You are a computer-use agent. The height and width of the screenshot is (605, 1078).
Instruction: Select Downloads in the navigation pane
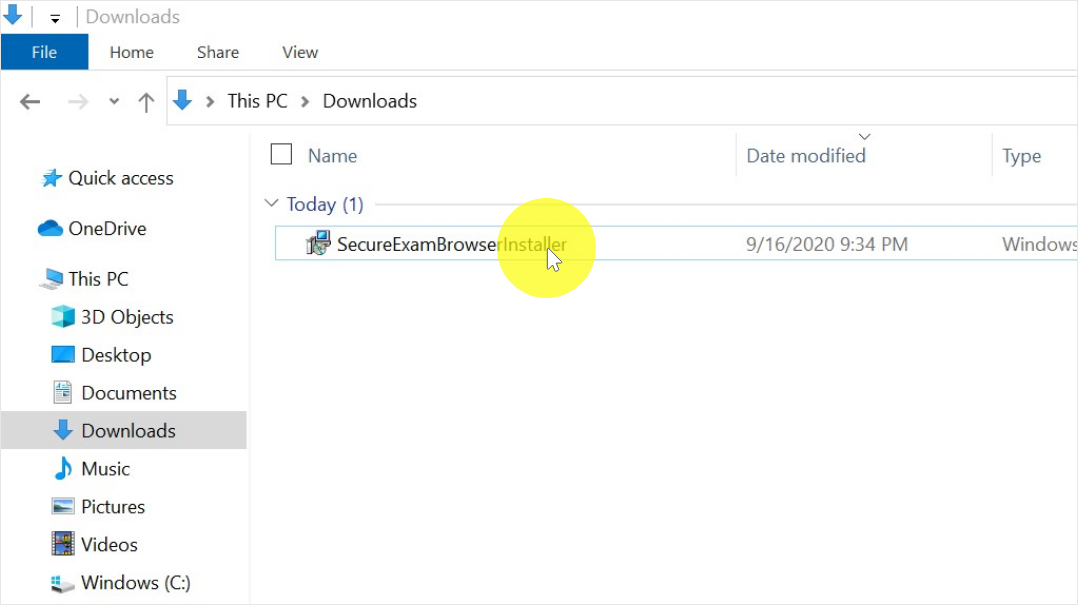(x=129, y=430)
